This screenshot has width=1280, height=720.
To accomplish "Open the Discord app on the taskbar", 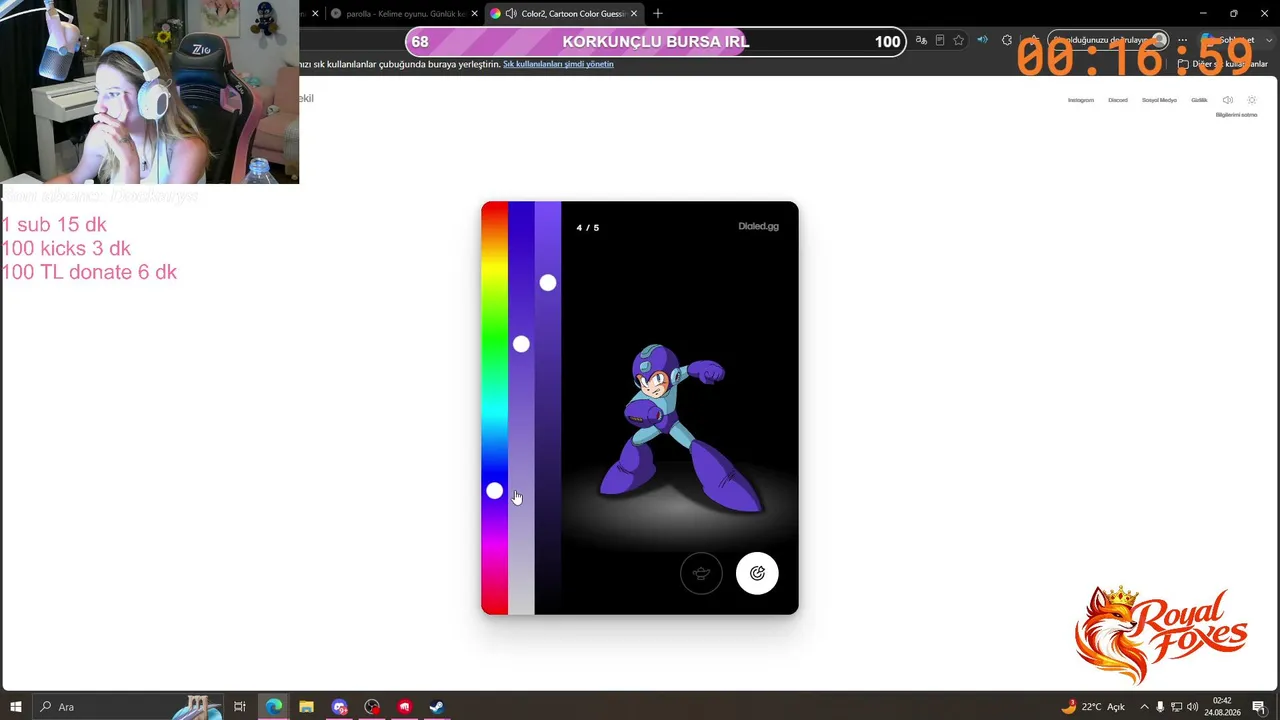I will click(339, 707).
